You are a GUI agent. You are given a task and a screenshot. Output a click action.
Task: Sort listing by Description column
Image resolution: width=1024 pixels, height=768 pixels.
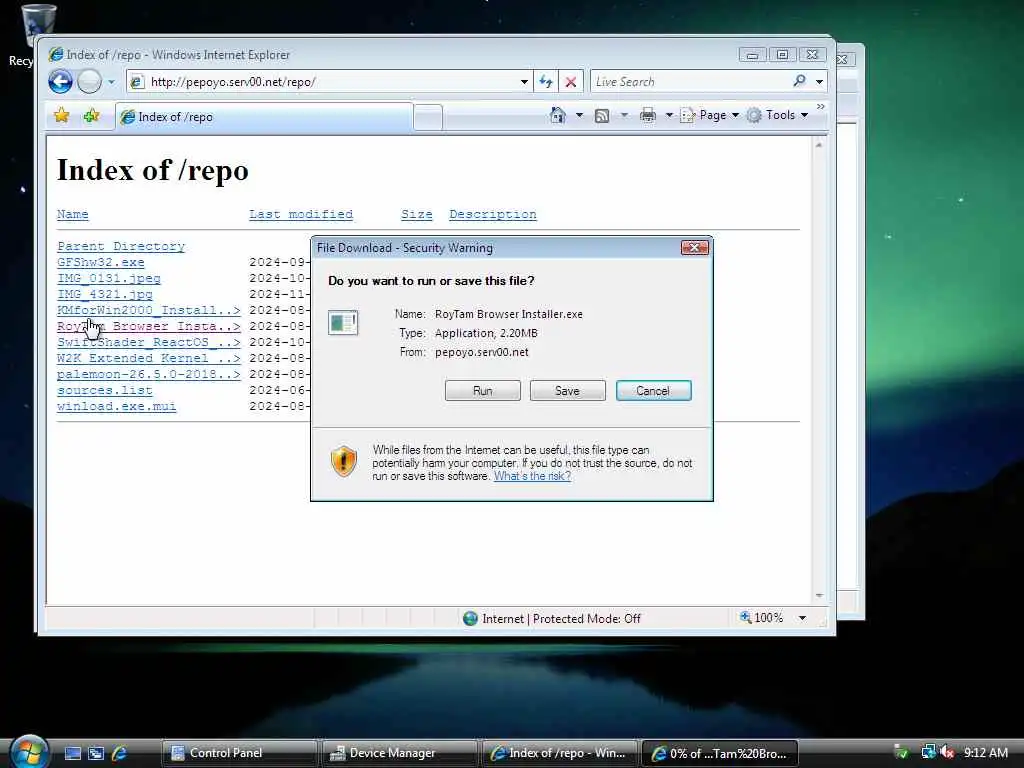click(493, 214)
